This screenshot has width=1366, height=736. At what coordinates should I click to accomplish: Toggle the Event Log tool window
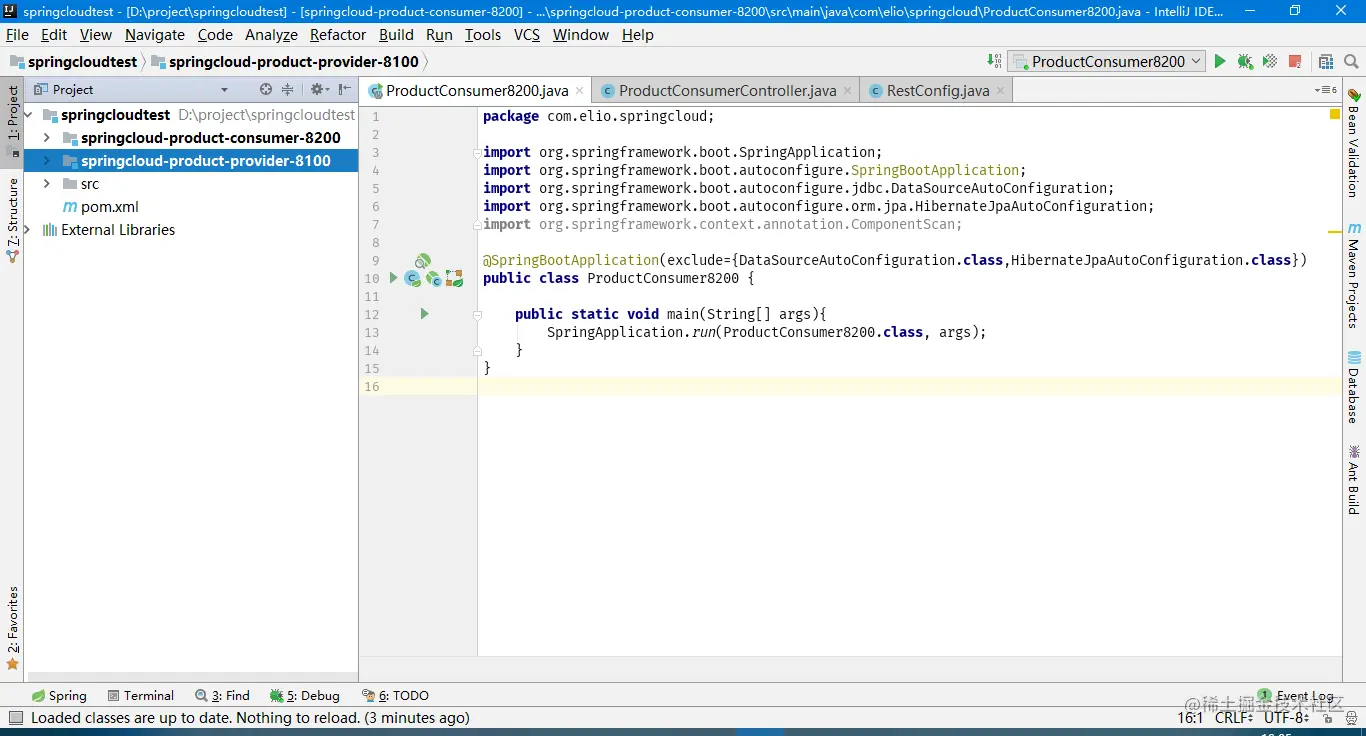[x=1296, y=696]
